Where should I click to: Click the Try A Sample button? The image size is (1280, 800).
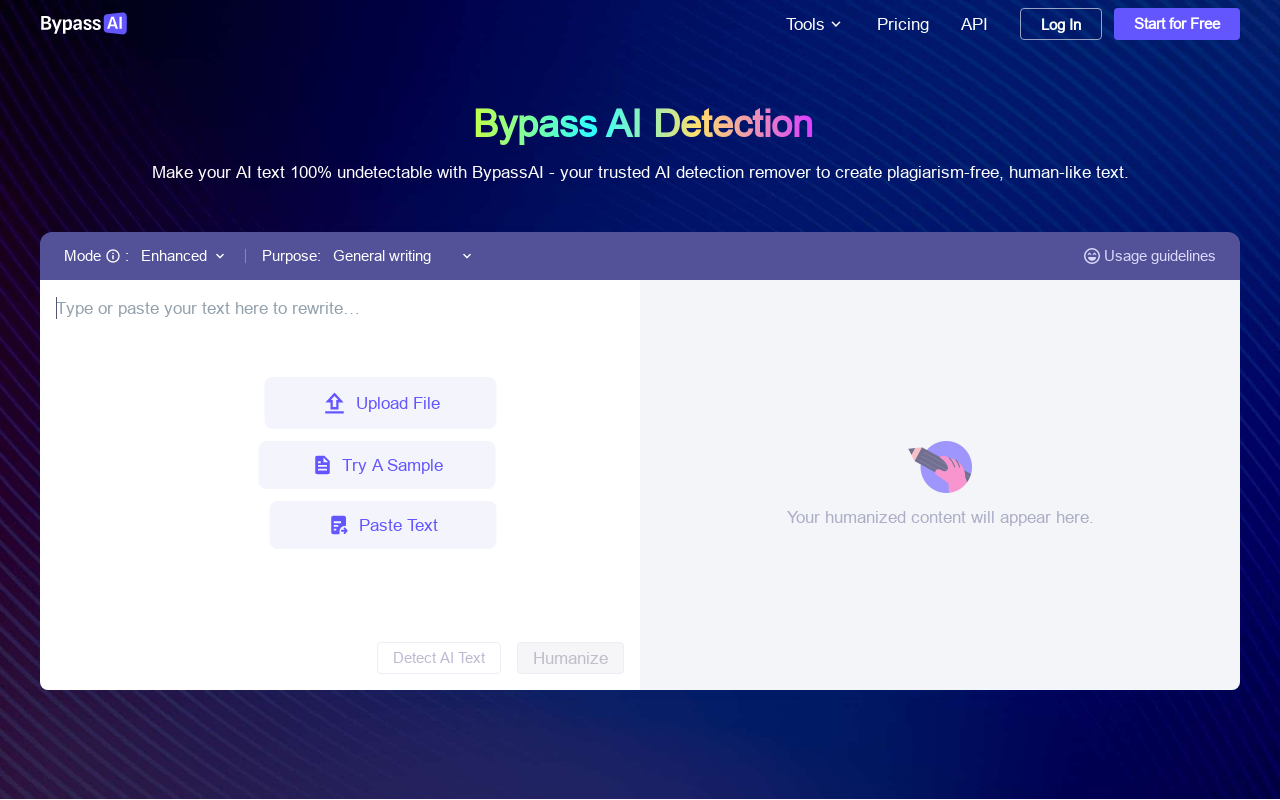click(x=377, y=465)
